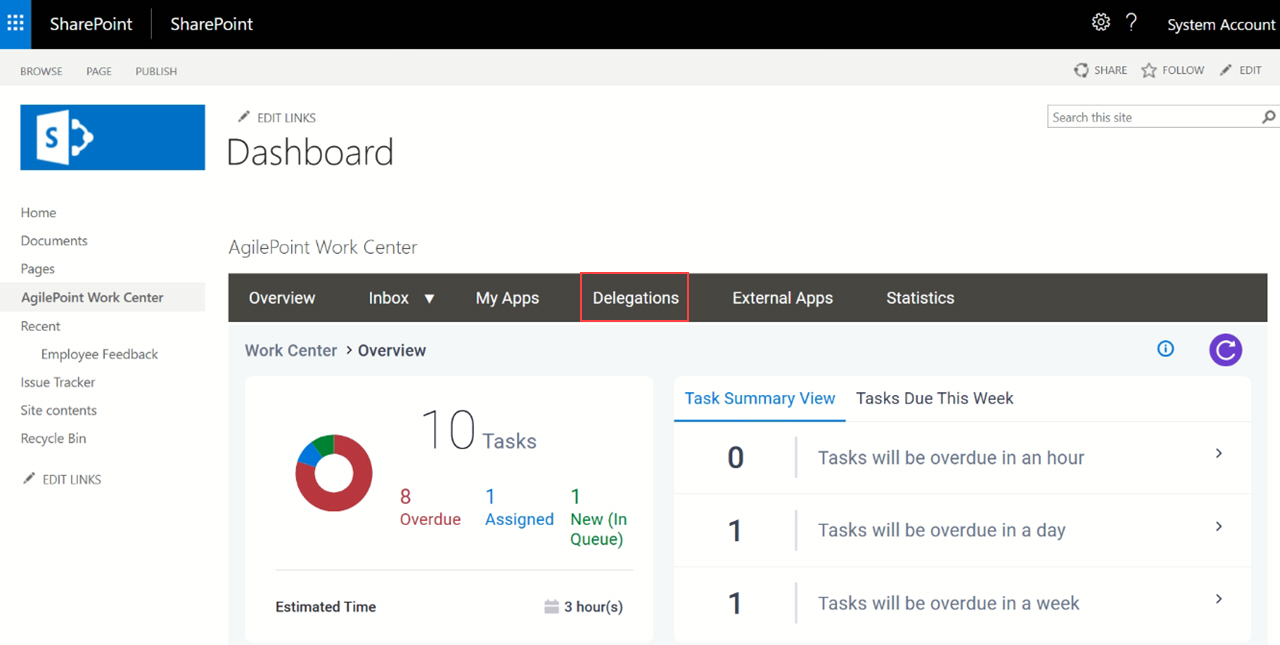Switch to Tasks Due This Week tab

tap(935, 398)
